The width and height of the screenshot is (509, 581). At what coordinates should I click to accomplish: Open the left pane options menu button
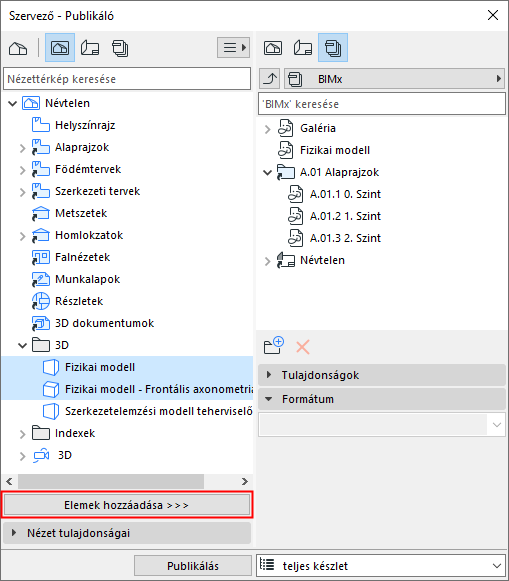tap(234, 47)
